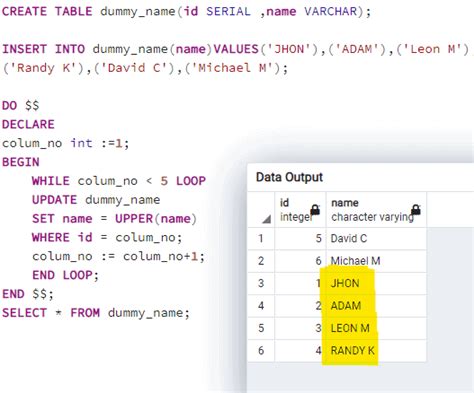Click the id cell of the ADAM row
The width and height of the screenshot is (474, 393).
pos(300,306)
